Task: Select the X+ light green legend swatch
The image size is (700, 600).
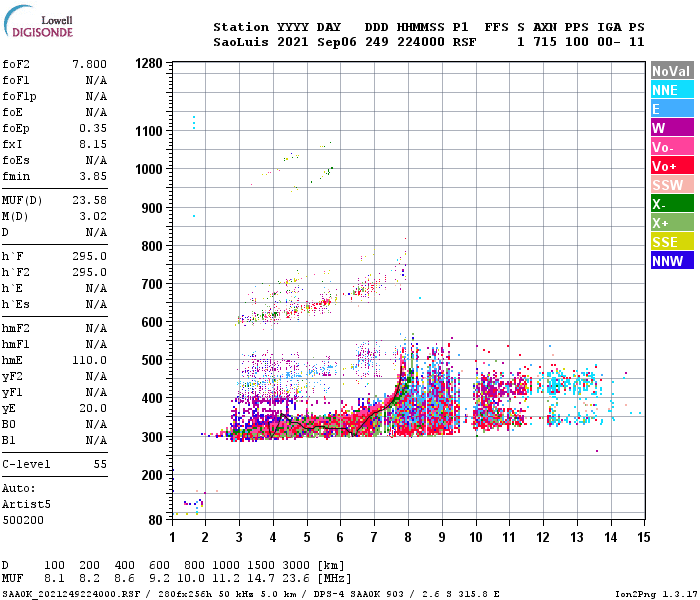Action: click(x=672, y=223)
